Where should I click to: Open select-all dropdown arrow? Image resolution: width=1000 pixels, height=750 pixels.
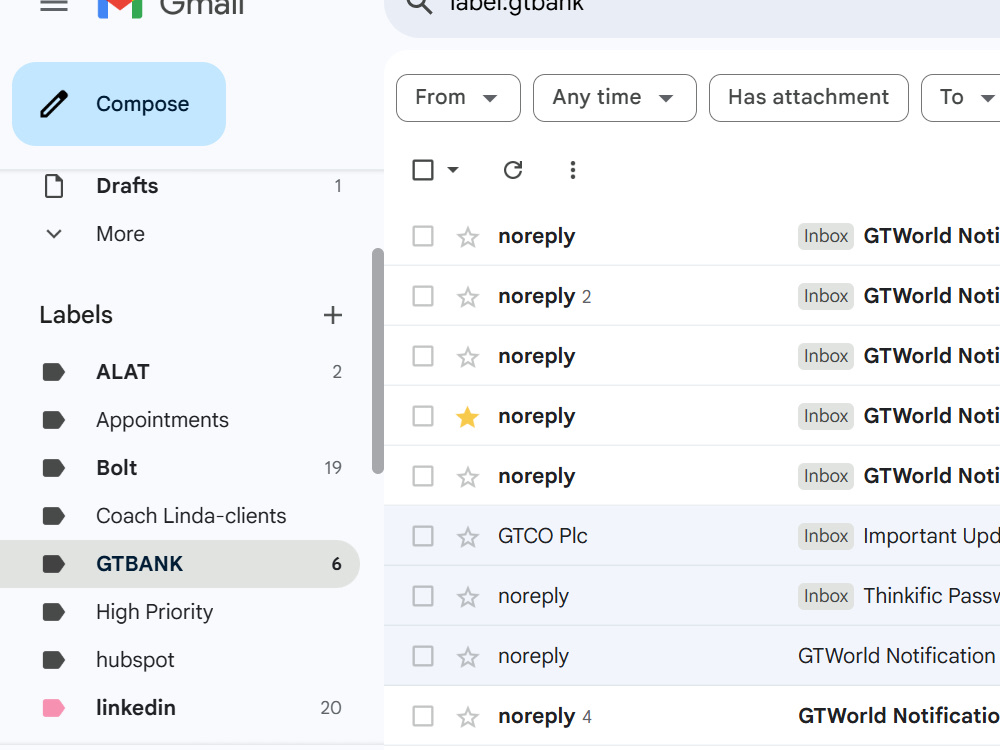pyautogui.click(x=453, y=170)
